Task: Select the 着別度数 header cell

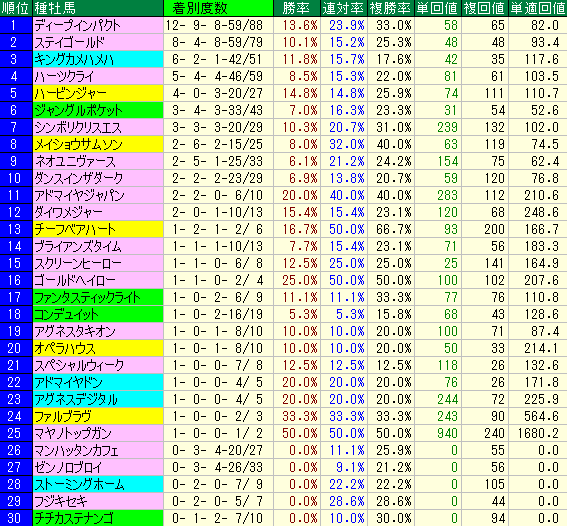Action: [x=218, y=8]
